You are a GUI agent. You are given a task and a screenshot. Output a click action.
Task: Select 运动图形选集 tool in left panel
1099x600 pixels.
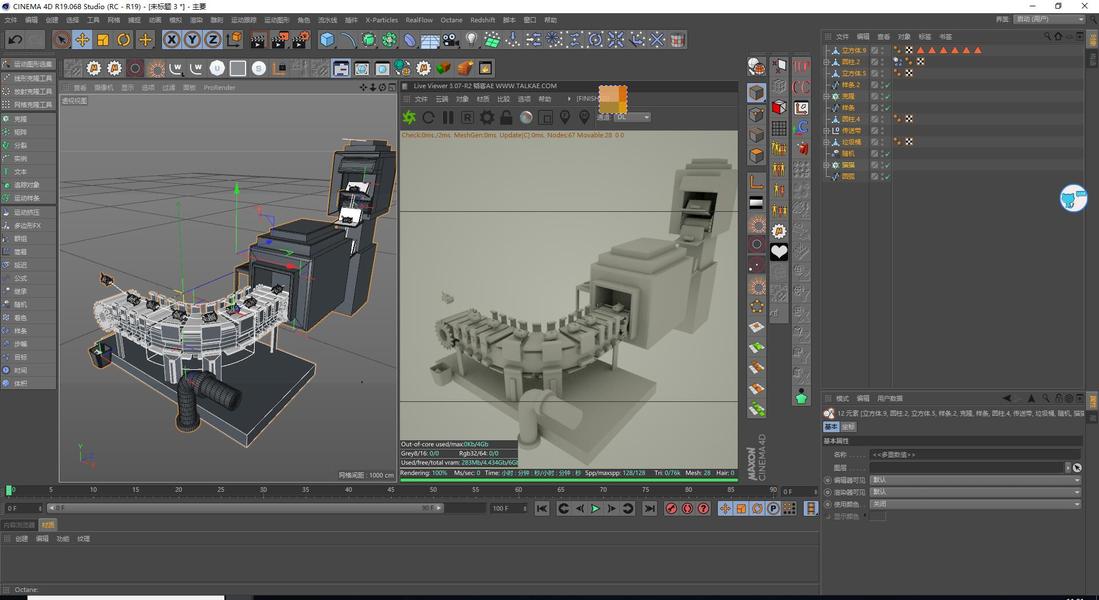tap(28, 64)
